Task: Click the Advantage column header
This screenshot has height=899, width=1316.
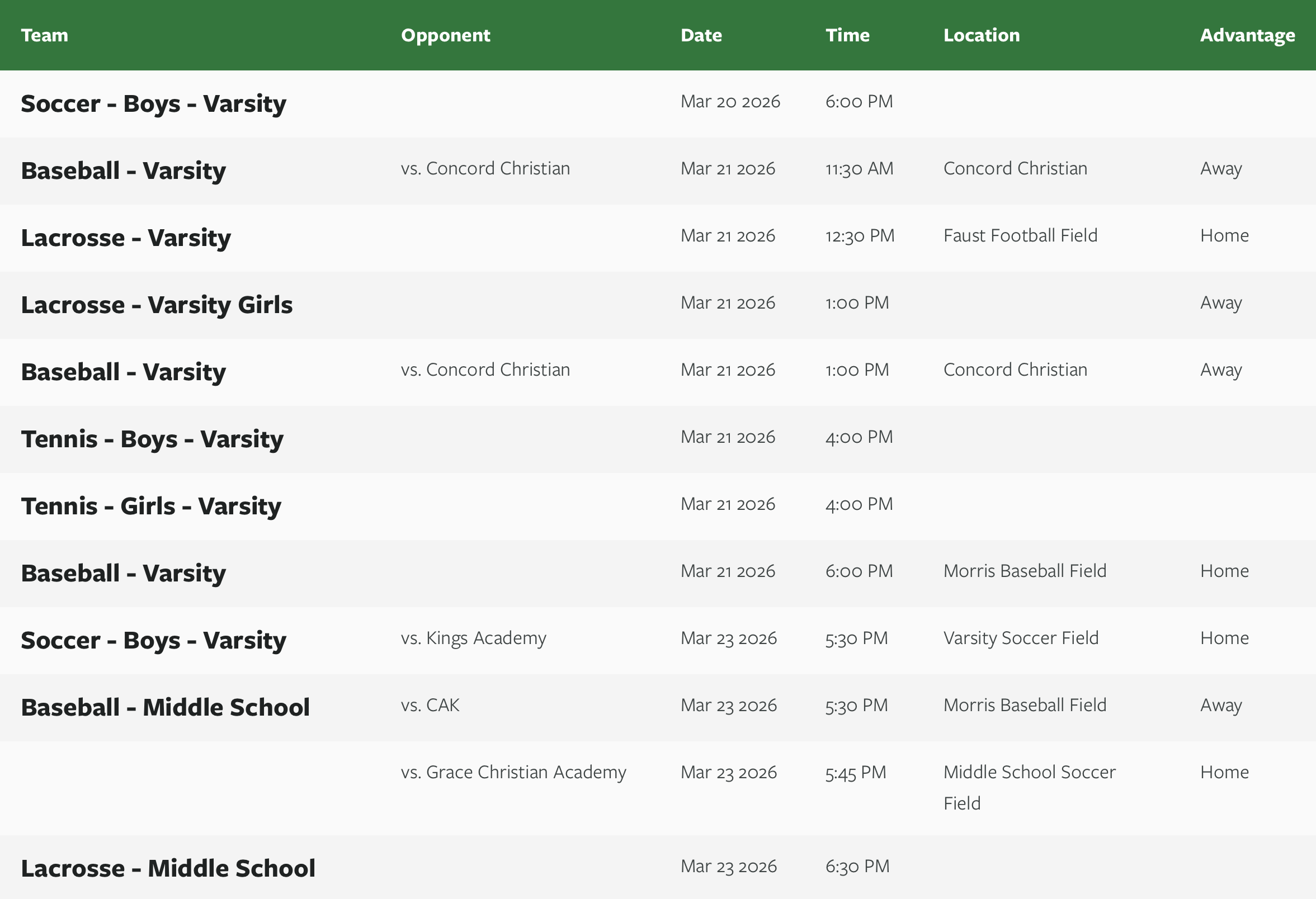Action: point(1247,35)
